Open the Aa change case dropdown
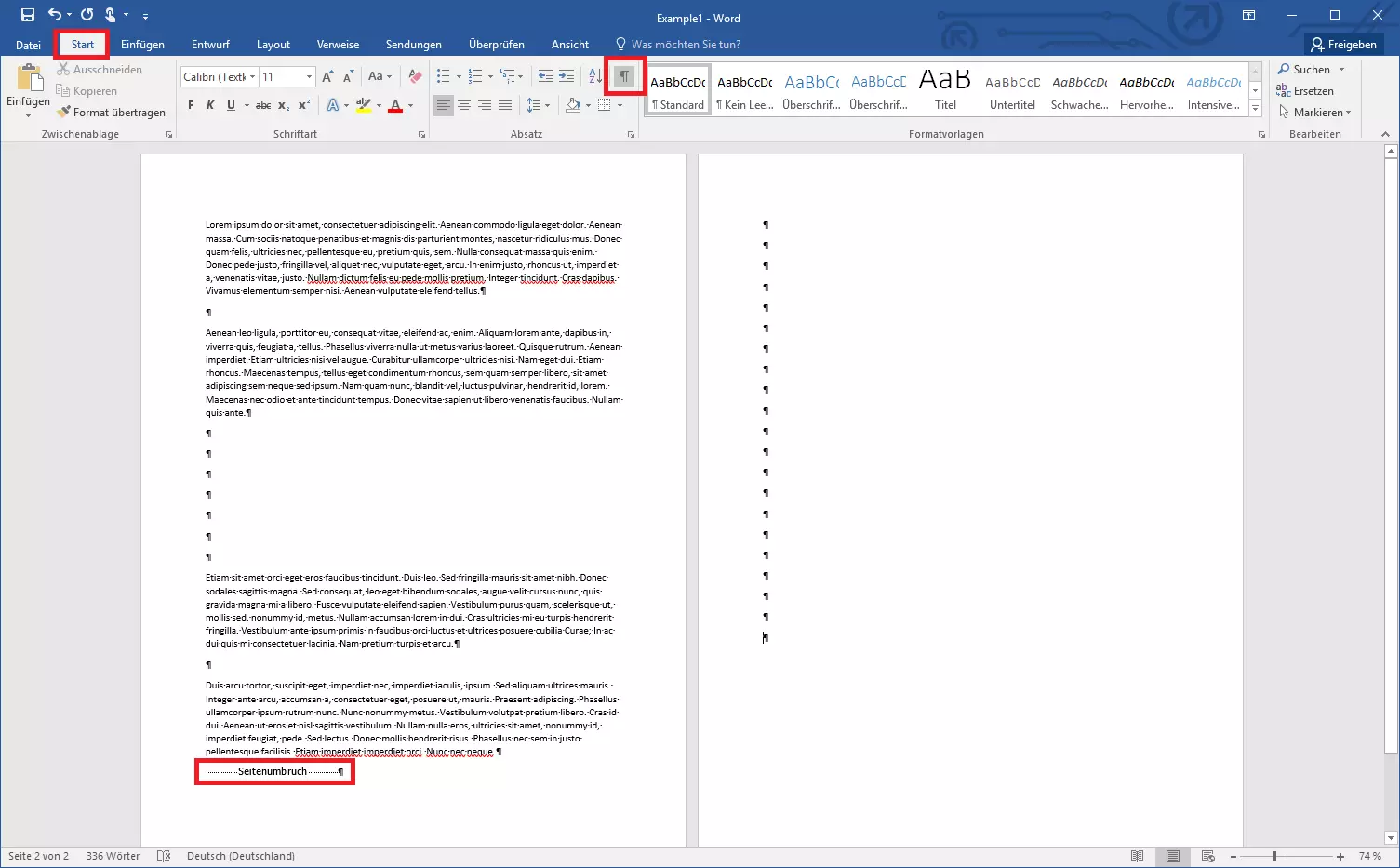The image size is (1400, 868). tap(380, 76)
